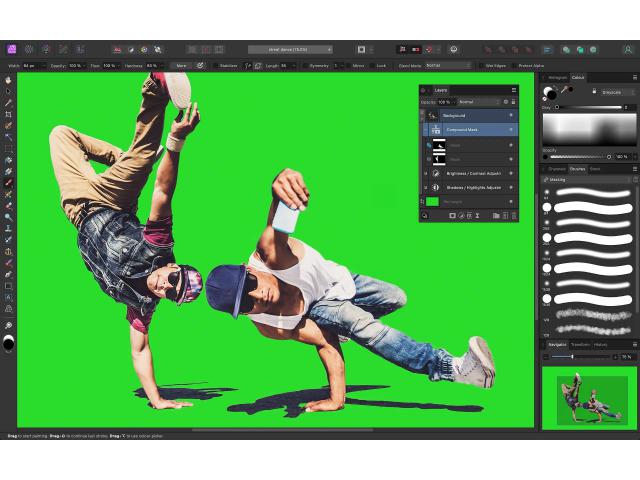Click the More button in context toolbar
The image size is (640, 480).
(181, 65)
